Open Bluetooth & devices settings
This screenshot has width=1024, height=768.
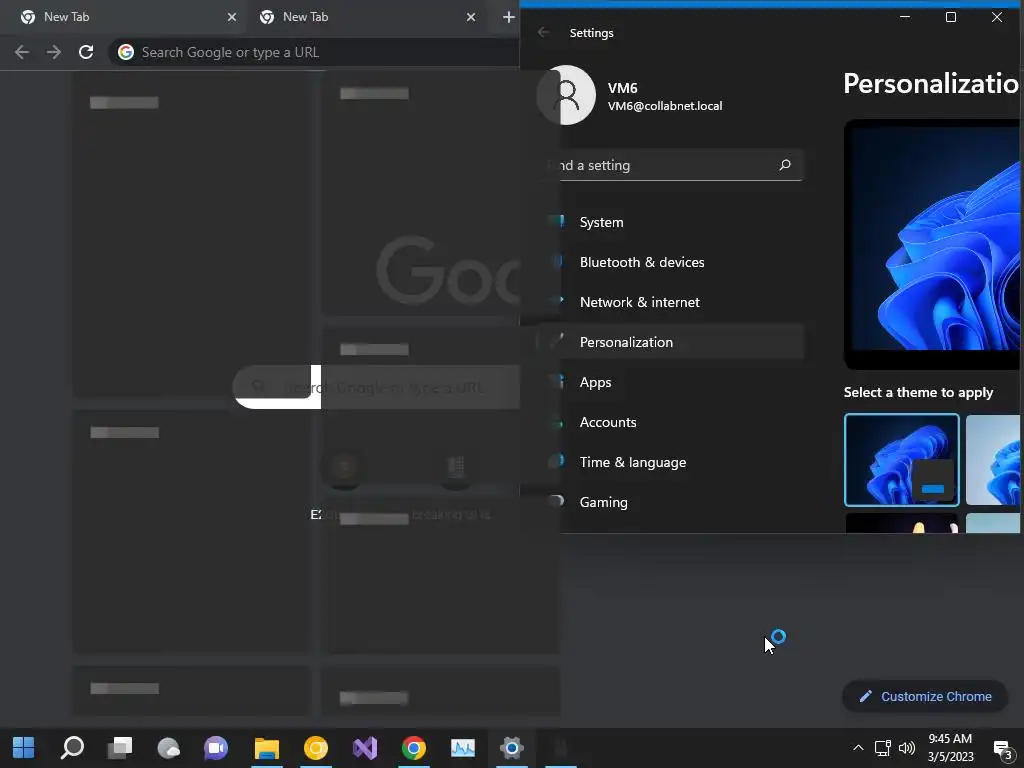click(x=670, y=262)
